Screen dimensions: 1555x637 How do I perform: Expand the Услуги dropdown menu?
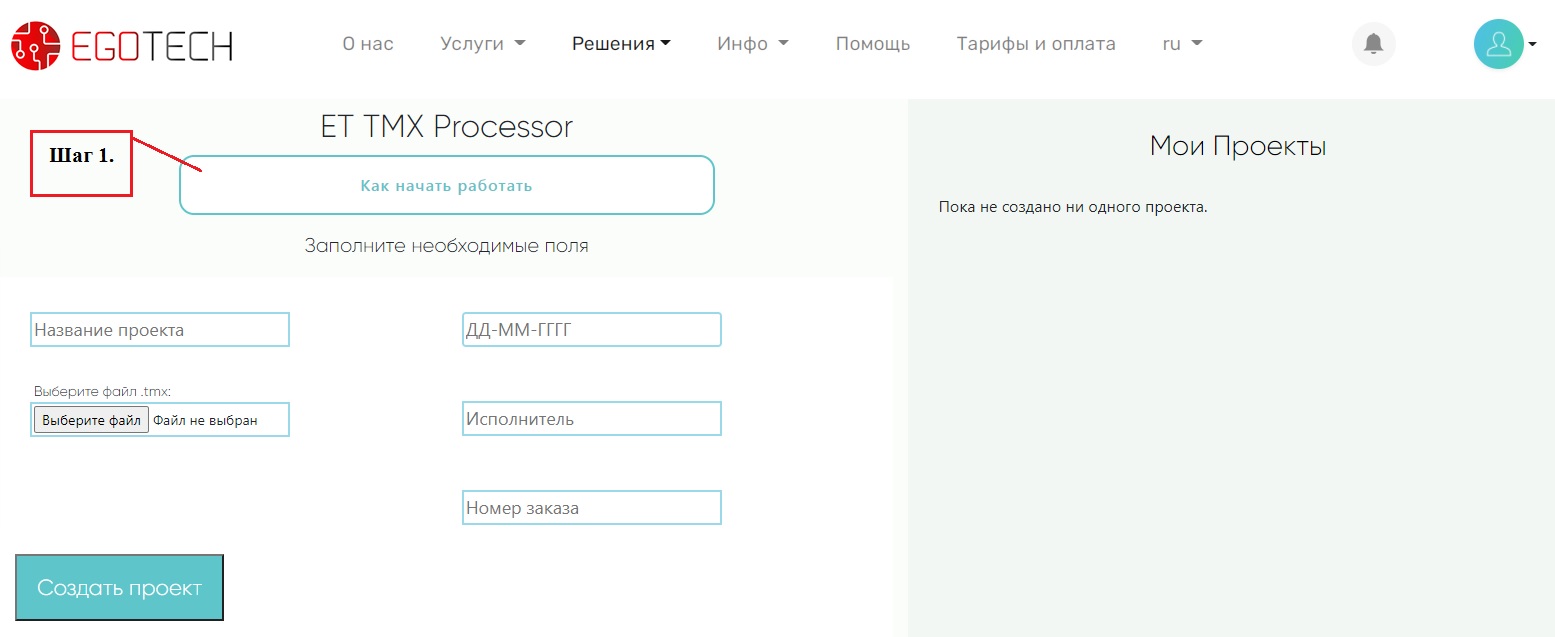[x=482, y=44]
